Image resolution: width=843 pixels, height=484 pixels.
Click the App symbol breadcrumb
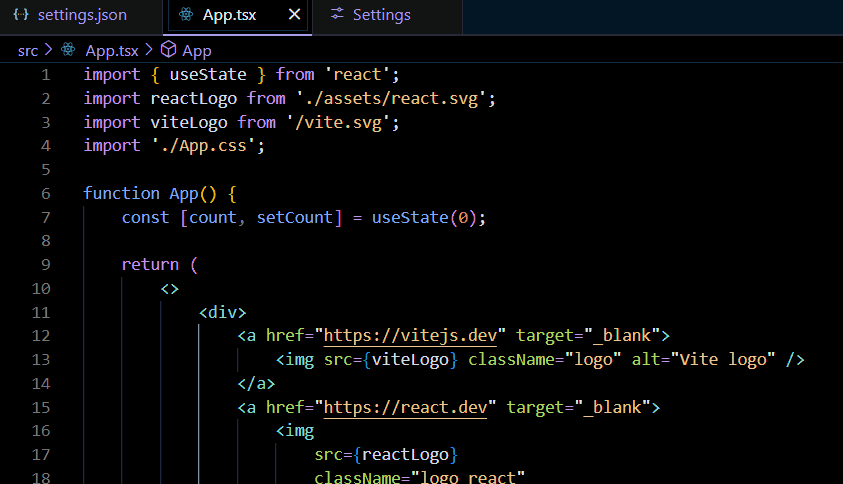pyautogui.click(x=197, y=51)
